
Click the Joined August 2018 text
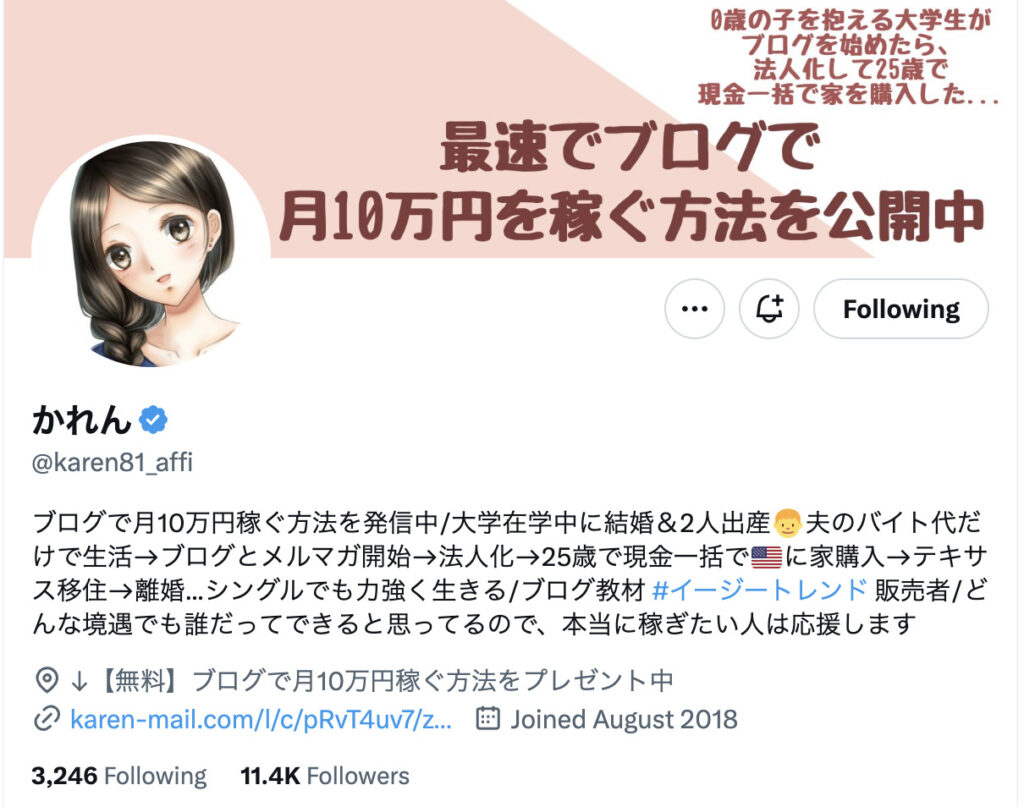[624, 720]
